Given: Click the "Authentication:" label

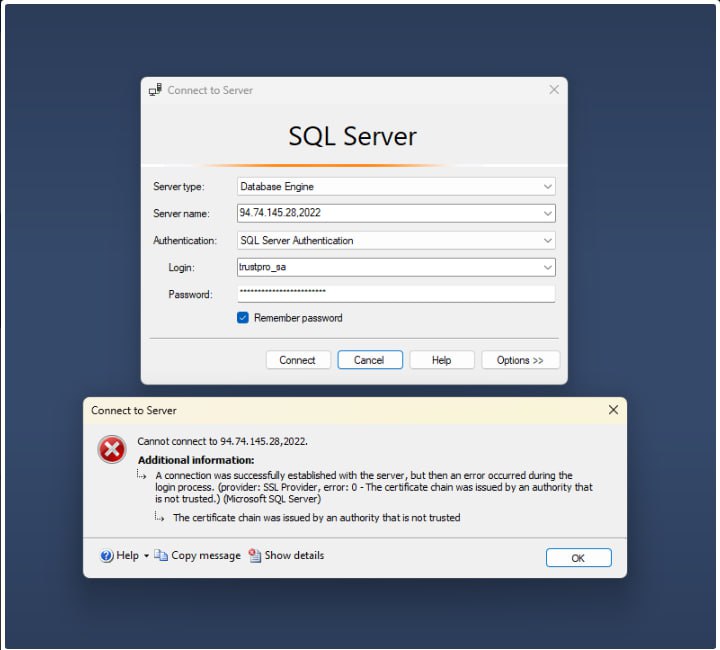Looking at the screenshot, I should [185, 241].
